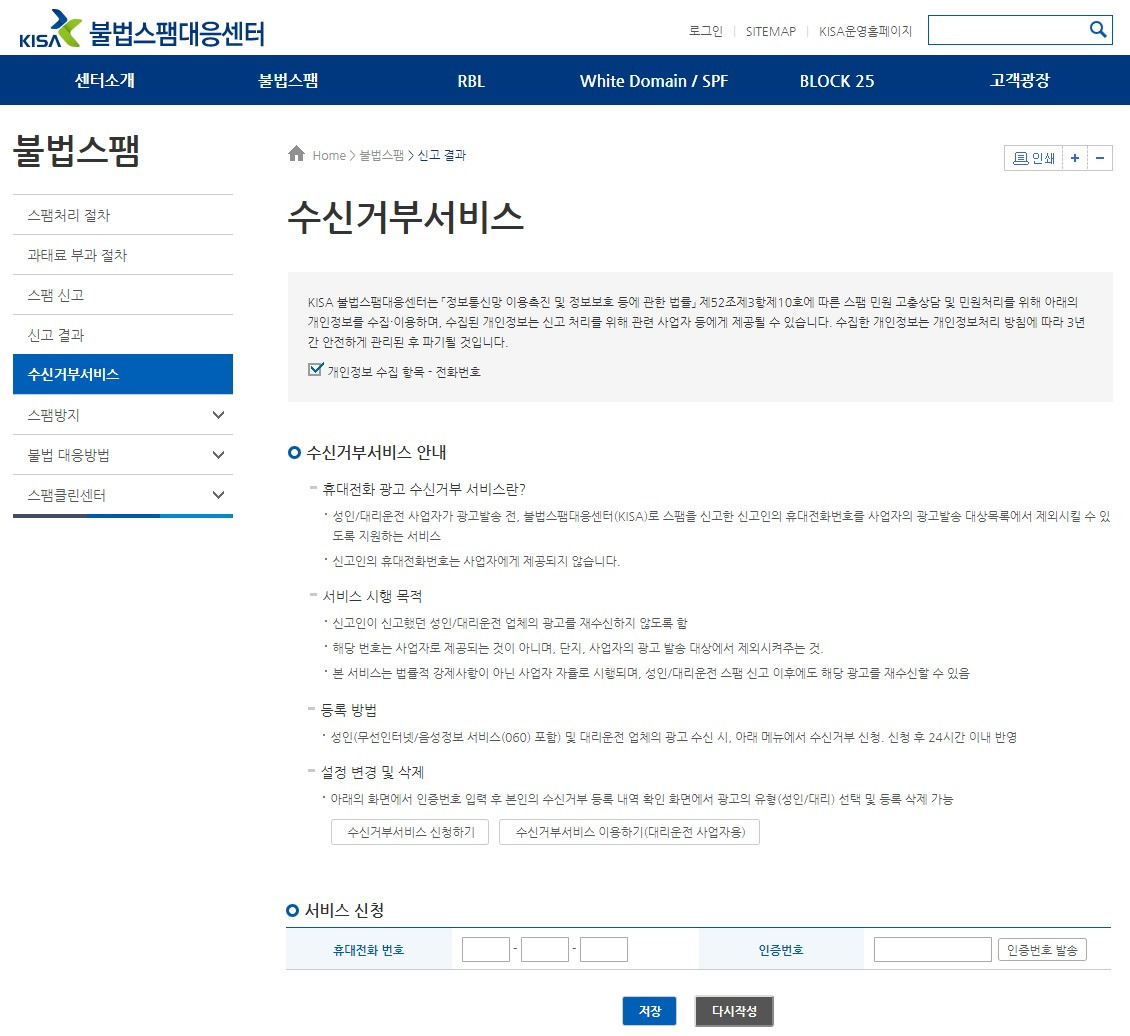Expand the 불법 대응방법 sidebar section
This screenshot has width=1130, height=1036.
coord(122,454)
